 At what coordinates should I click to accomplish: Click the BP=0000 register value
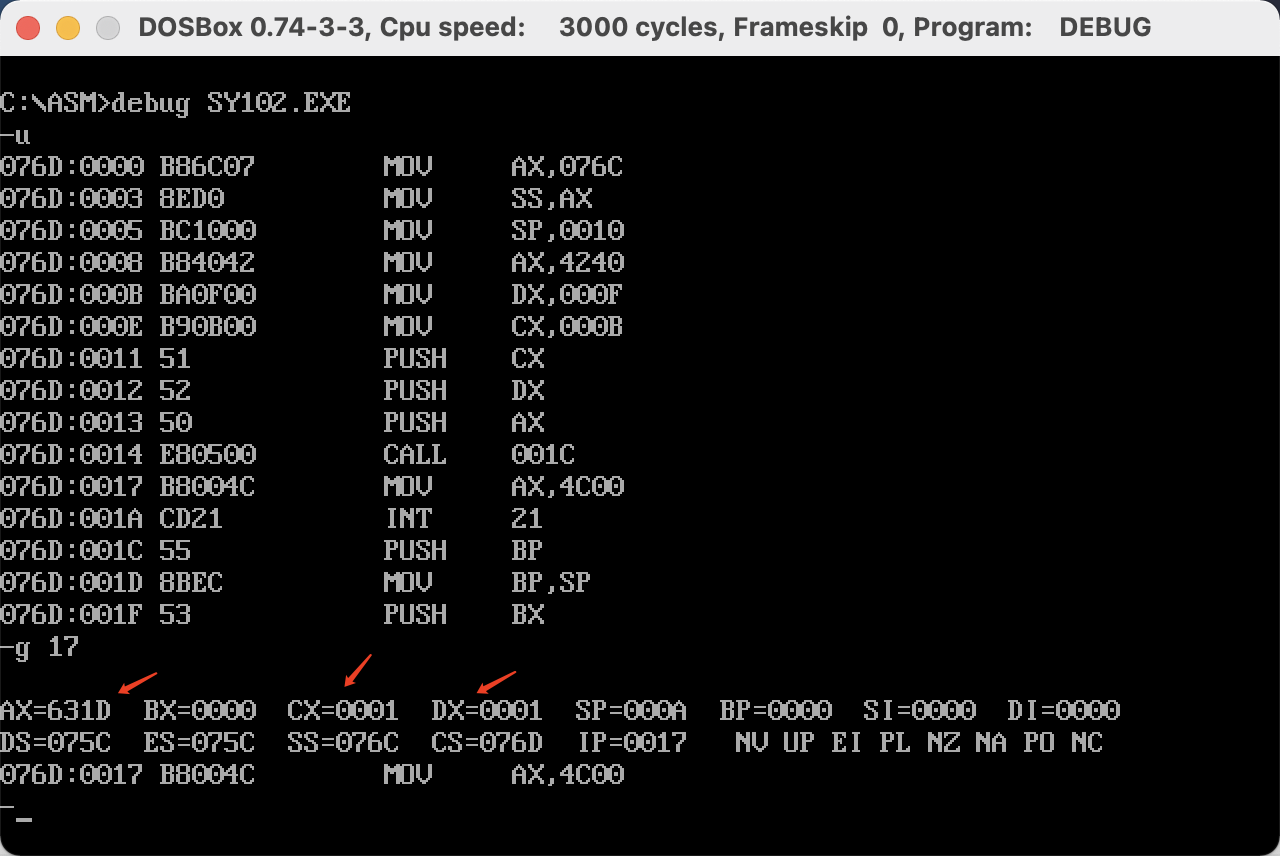click(x=775, y=711)
